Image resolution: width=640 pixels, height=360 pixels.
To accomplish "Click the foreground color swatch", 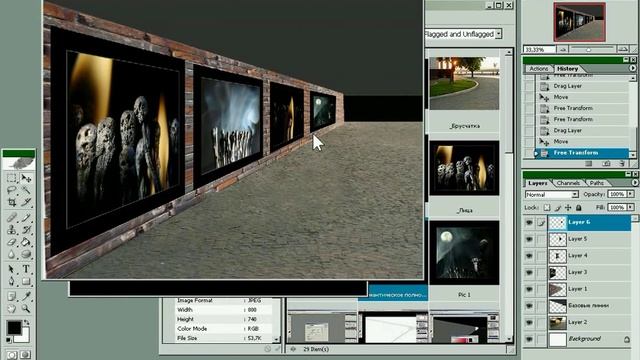I will click(x=13, y=328).
